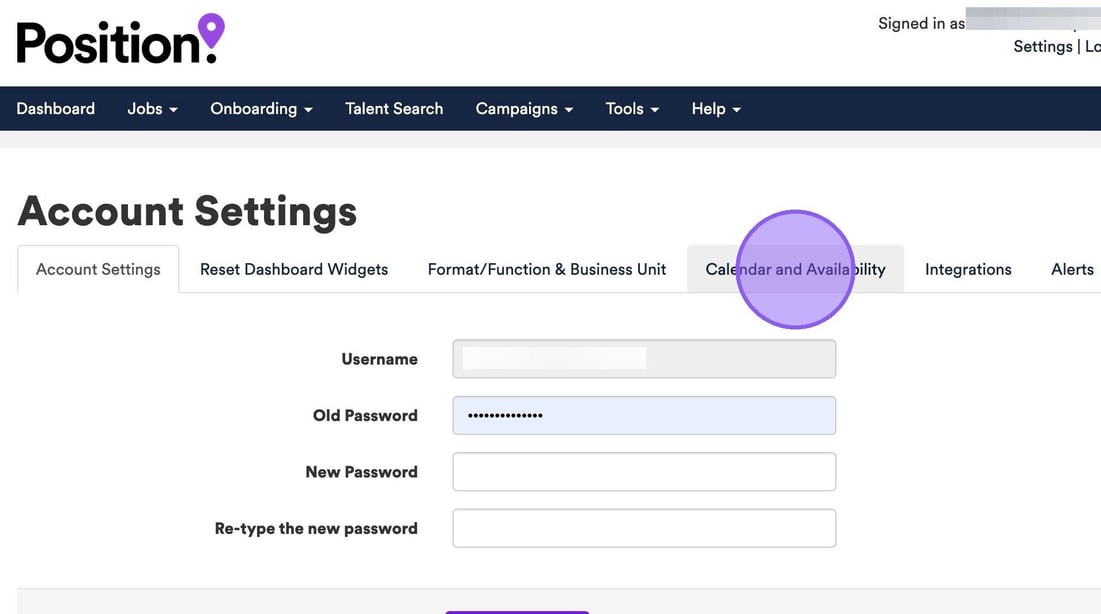Viewport: 1101px width, 614px height.
Task: Expand the Jobs dropdown menu
Action: [152, 109]
